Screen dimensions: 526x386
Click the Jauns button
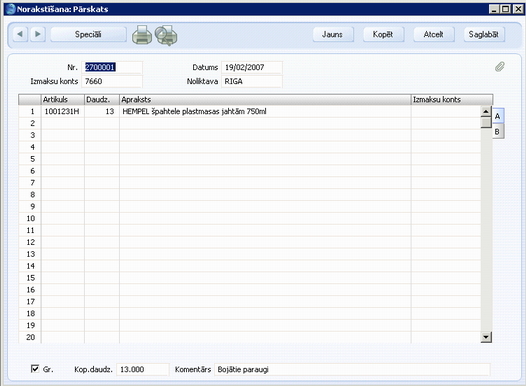pos(332,34)
